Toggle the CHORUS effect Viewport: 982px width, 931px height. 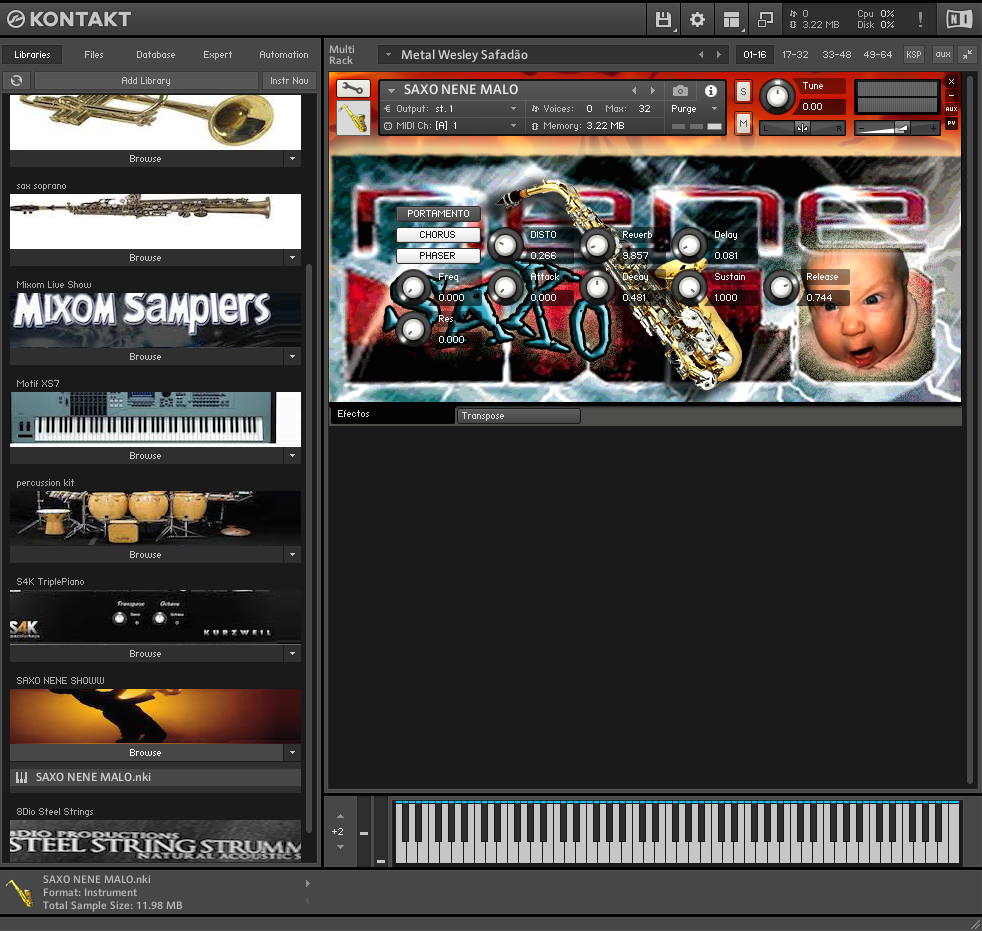click(x=438, y=235)
